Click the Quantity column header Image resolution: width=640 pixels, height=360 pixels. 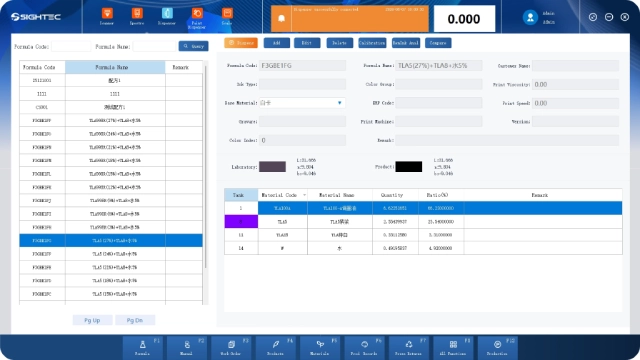pyautogui.click(x=395, y=195)
